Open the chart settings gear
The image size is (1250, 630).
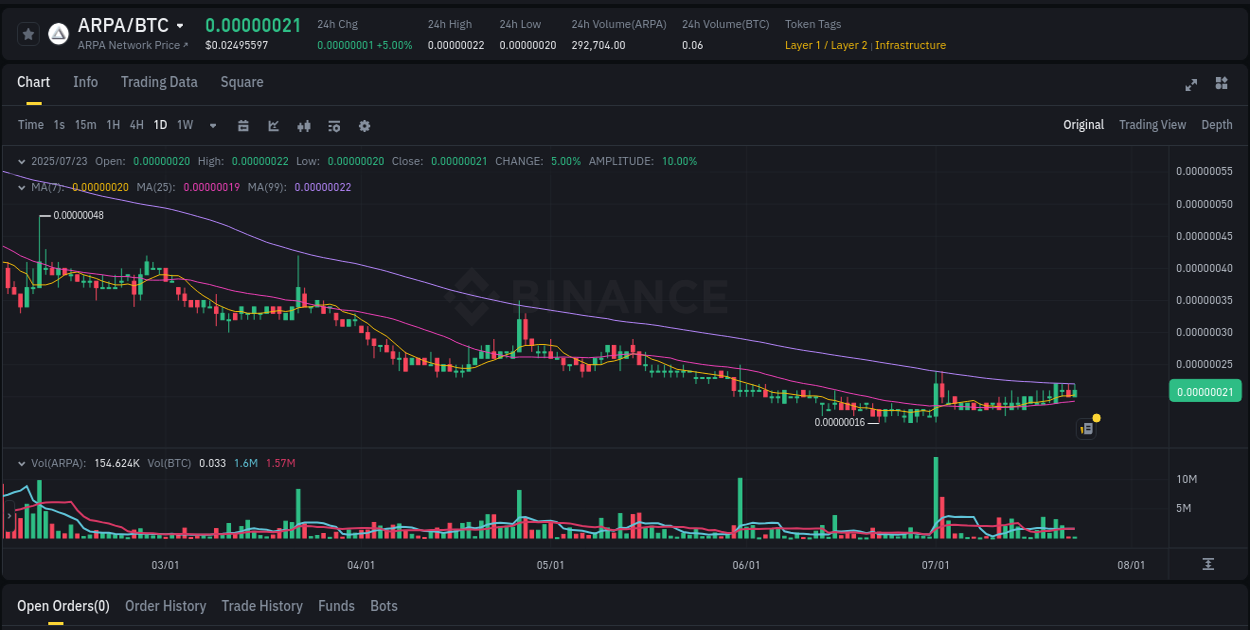click(364, 125)
